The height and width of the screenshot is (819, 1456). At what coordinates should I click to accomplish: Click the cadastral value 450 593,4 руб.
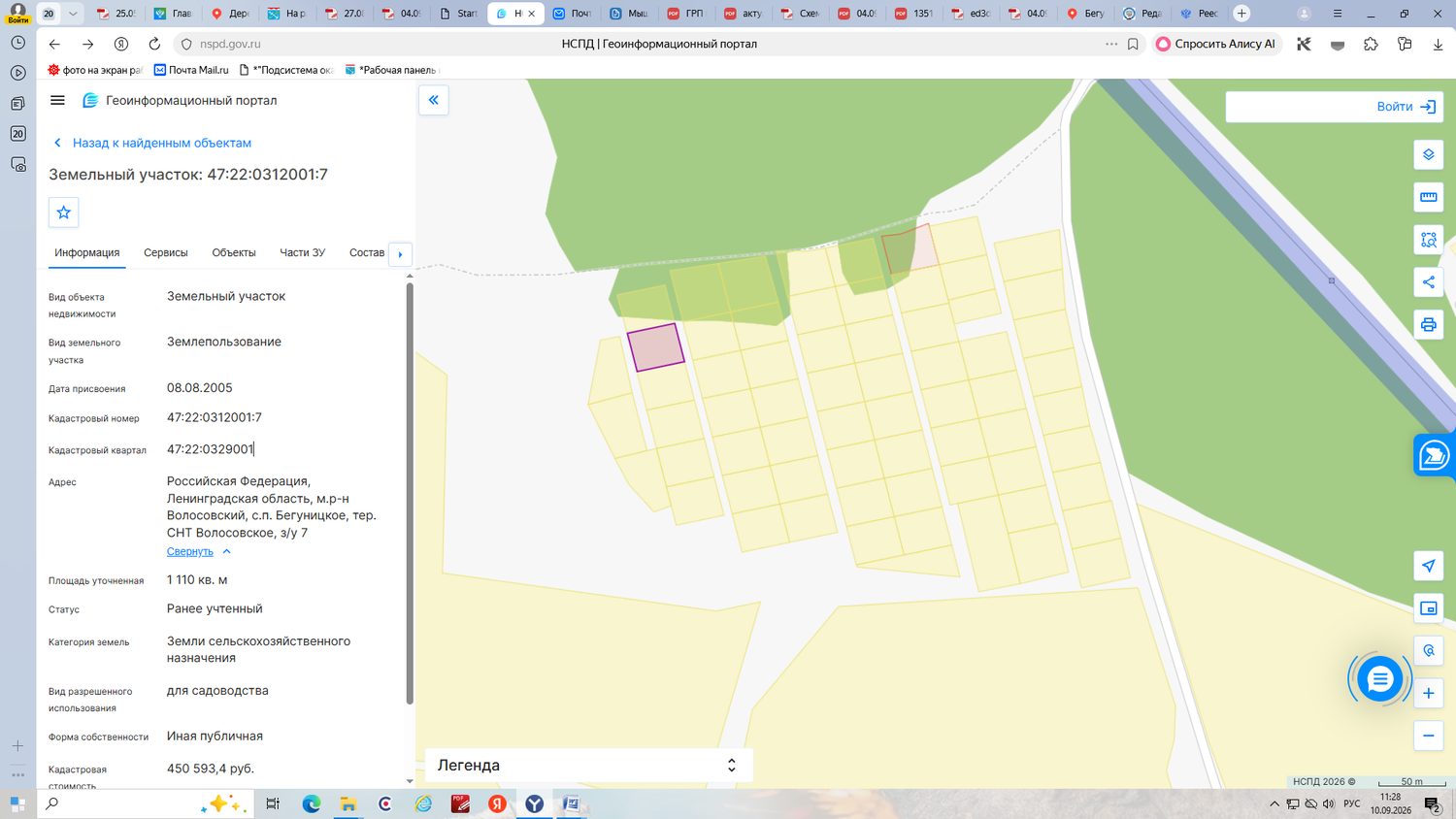211,769
